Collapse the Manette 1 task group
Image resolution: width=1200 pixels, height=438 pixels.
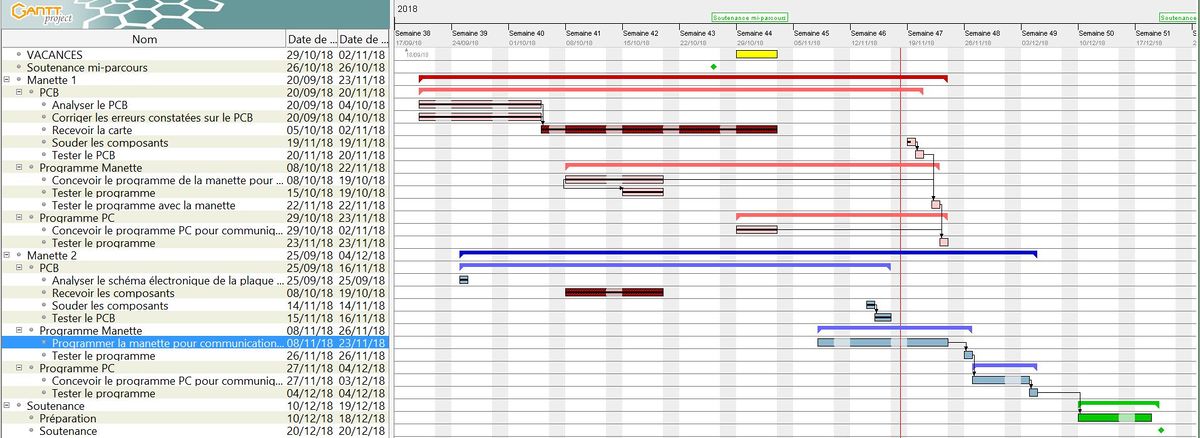click(7, 79)
